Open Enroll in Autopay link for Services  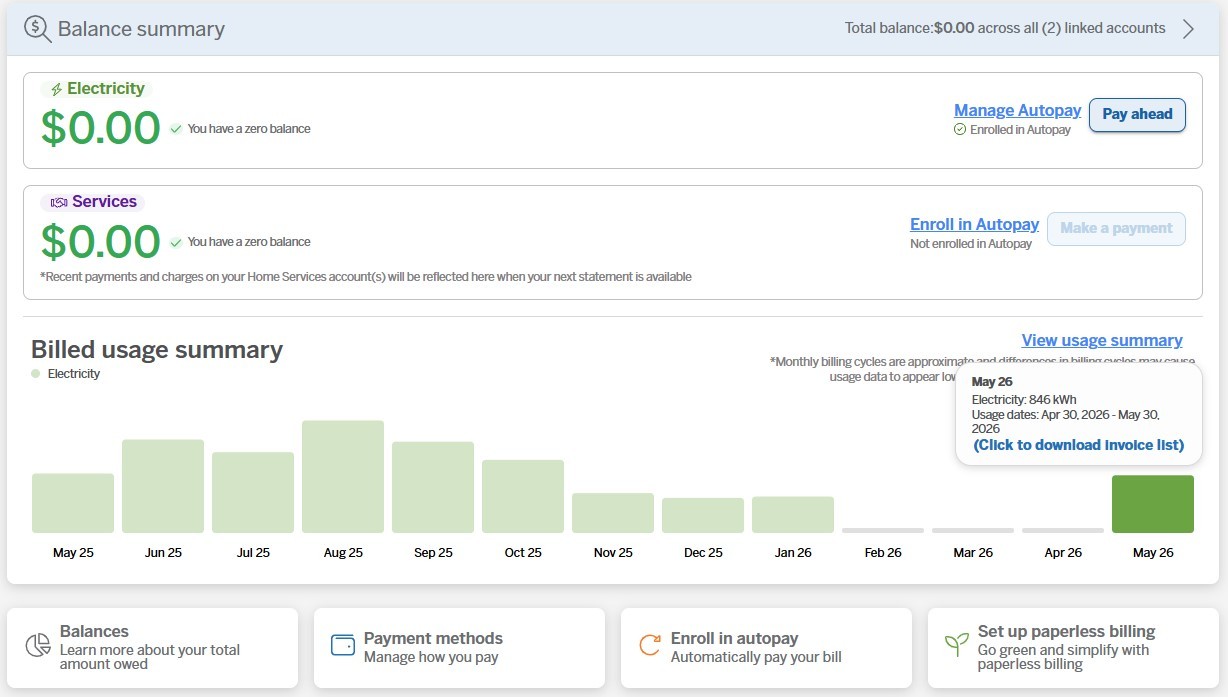tap(974, 224)
